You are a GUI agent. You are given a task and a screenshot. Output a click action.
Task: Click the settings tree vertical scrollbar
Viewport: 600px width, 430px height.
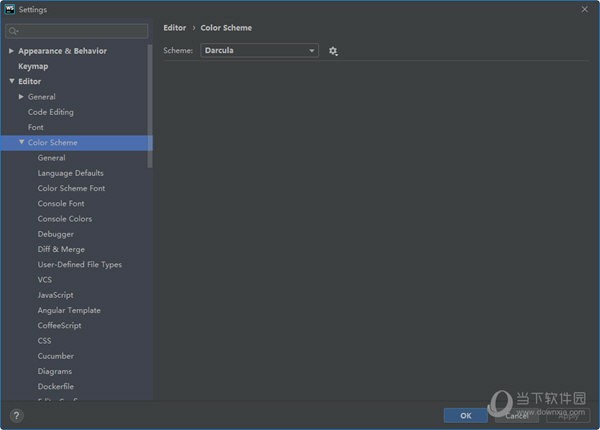click(x=150, y=106)
